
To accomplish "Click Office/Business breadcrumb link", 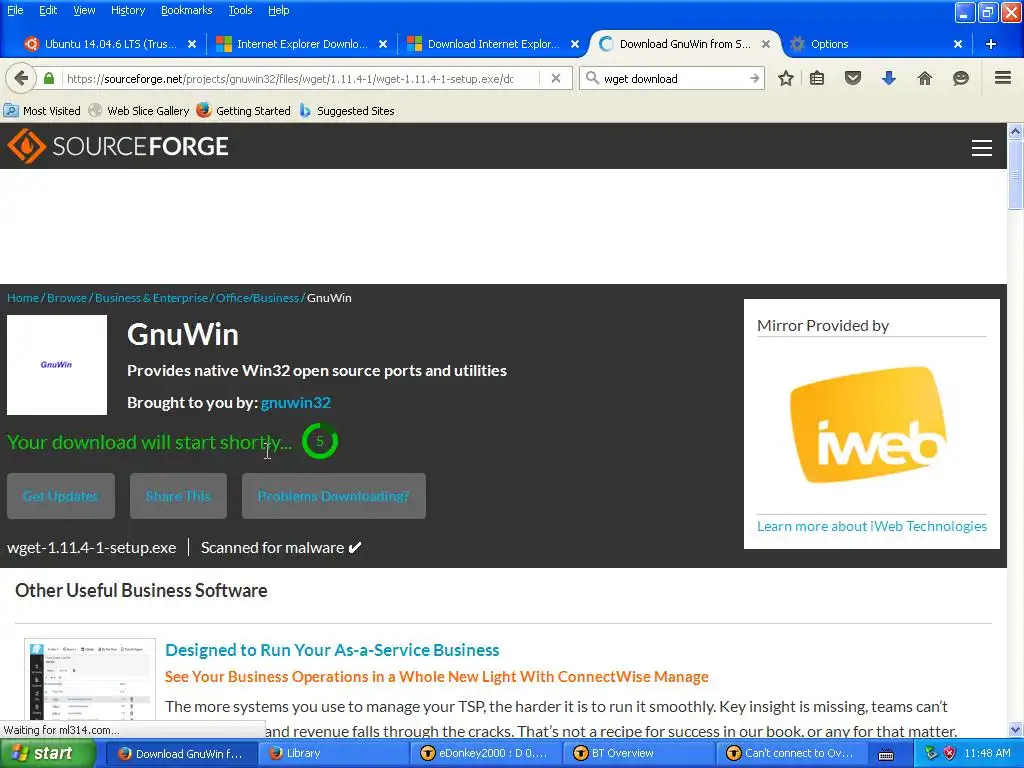I will tap(257, 298).
